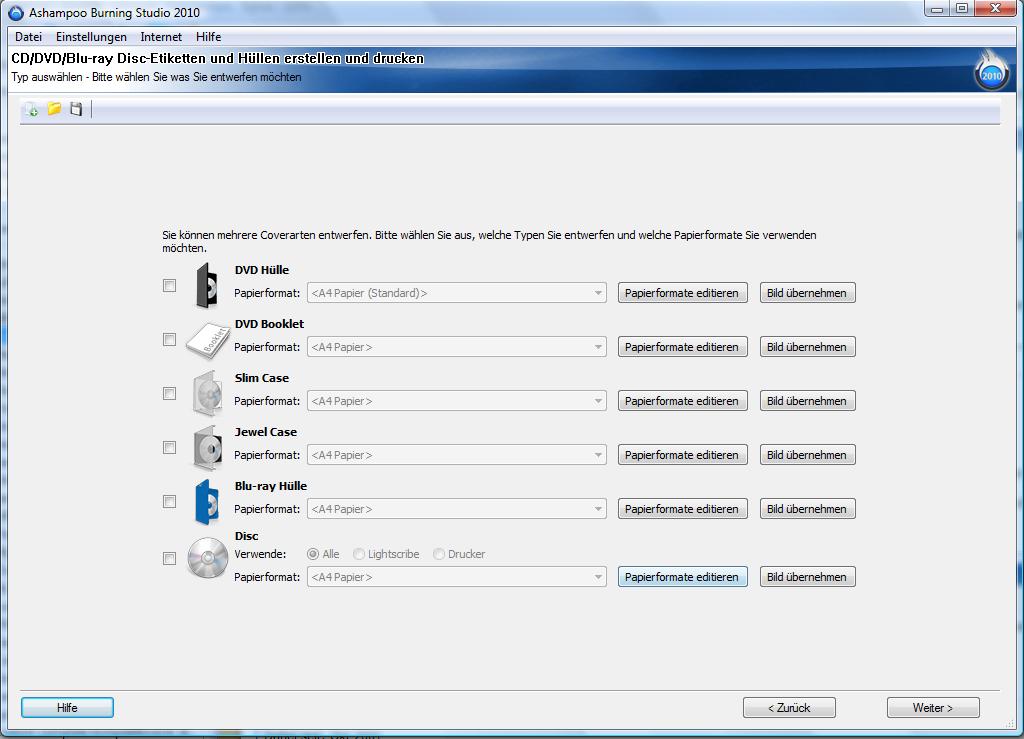Click the Hilfe button at bottom
Image resolution: width=1024 pixels, height=739 pixels.
pyautogui.click(x=67, y=708)
